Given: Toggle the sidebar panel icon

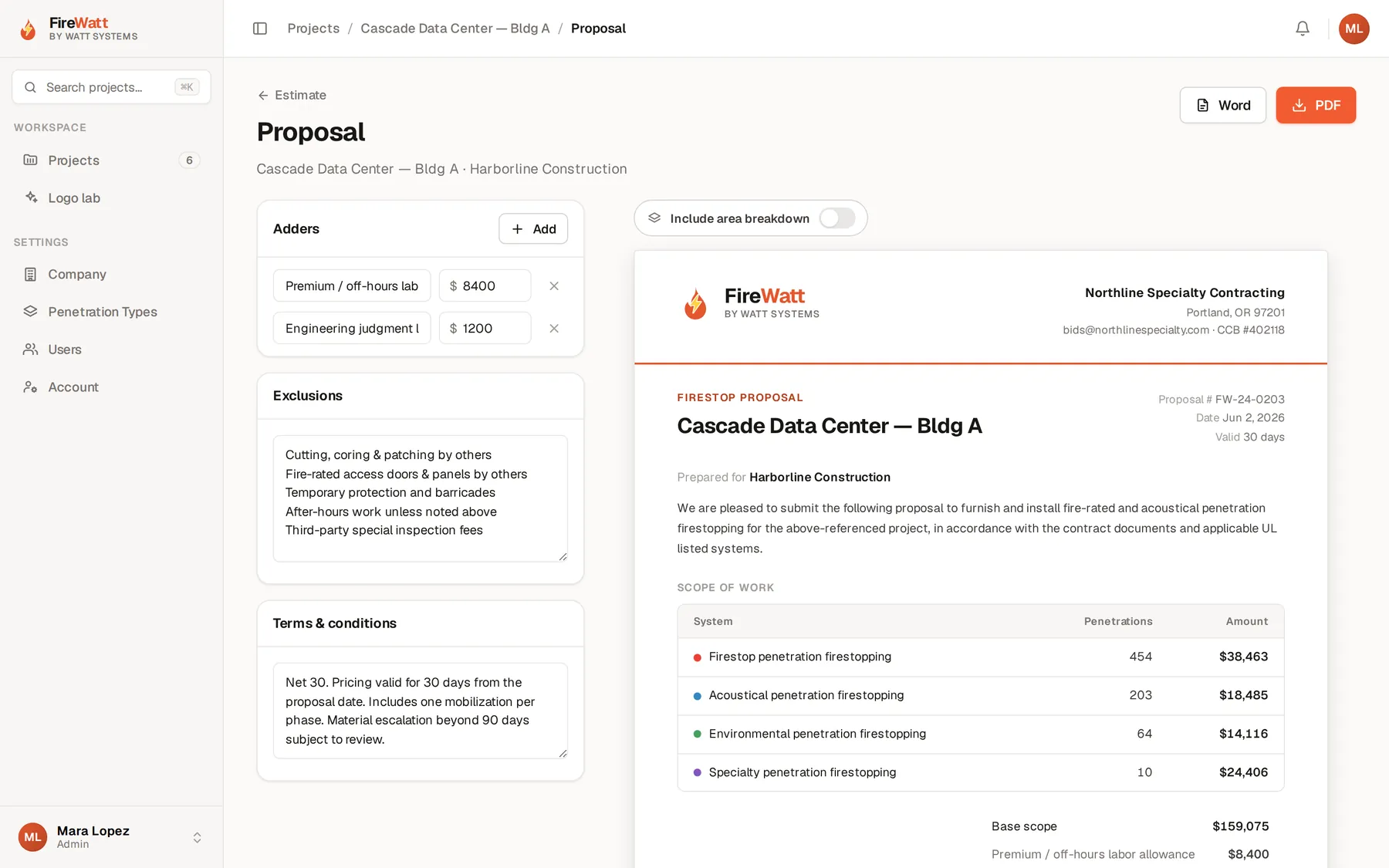Looking at the screenshot, I should (260, 29).
